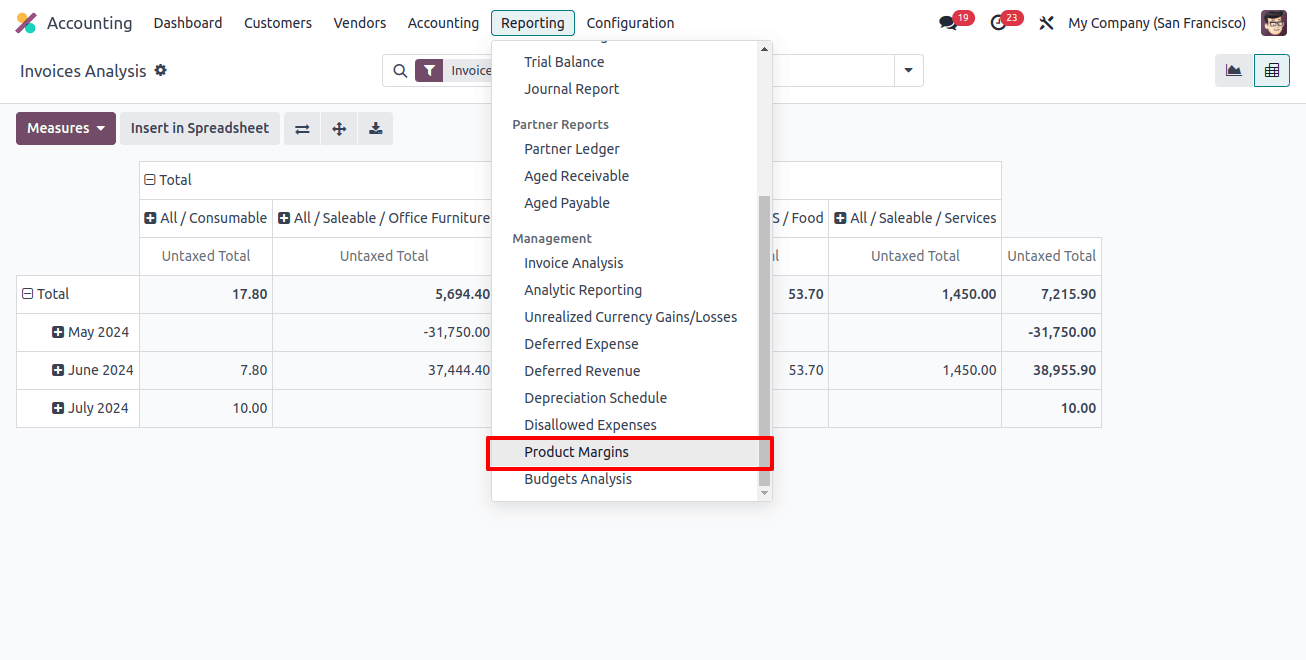Click the Invoices Analysis page title

pyautogui.click(x=83, y=71)
